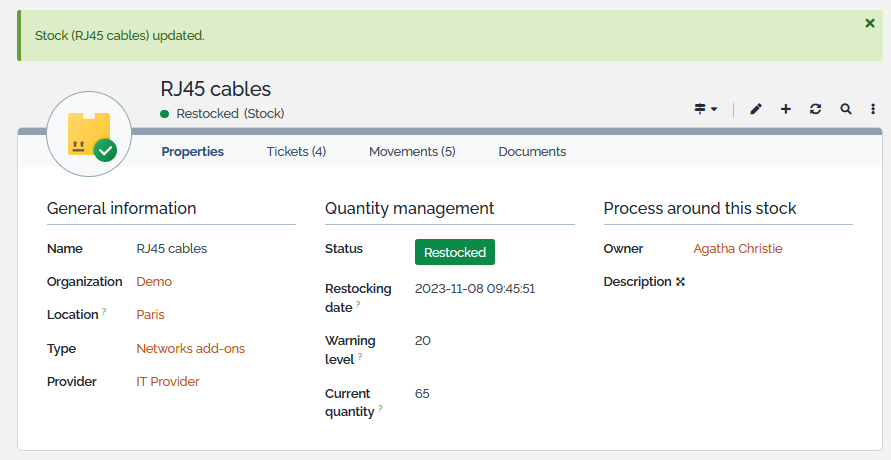891x460 pixels.
Task: Click the green Restocked status badge
Action: (454, 252)
